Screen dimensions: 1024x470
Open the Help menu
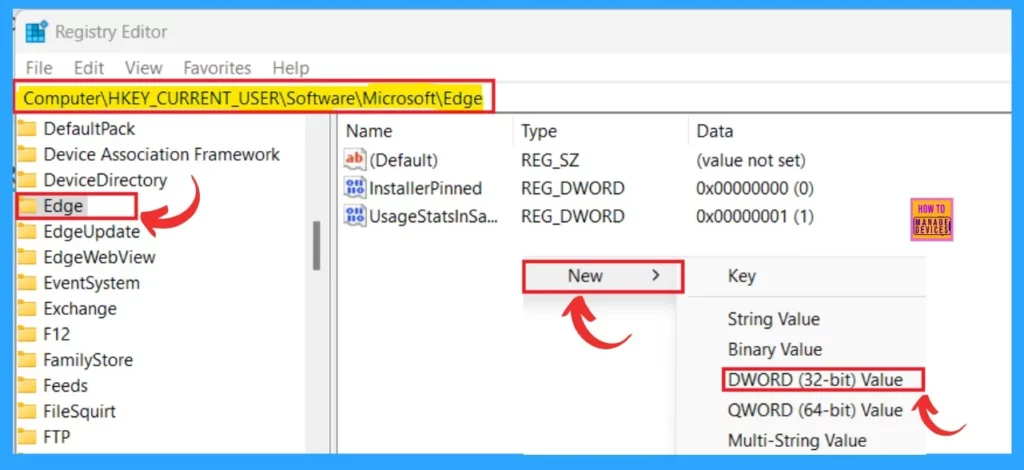pyautogui.click(x=291, y=68)
